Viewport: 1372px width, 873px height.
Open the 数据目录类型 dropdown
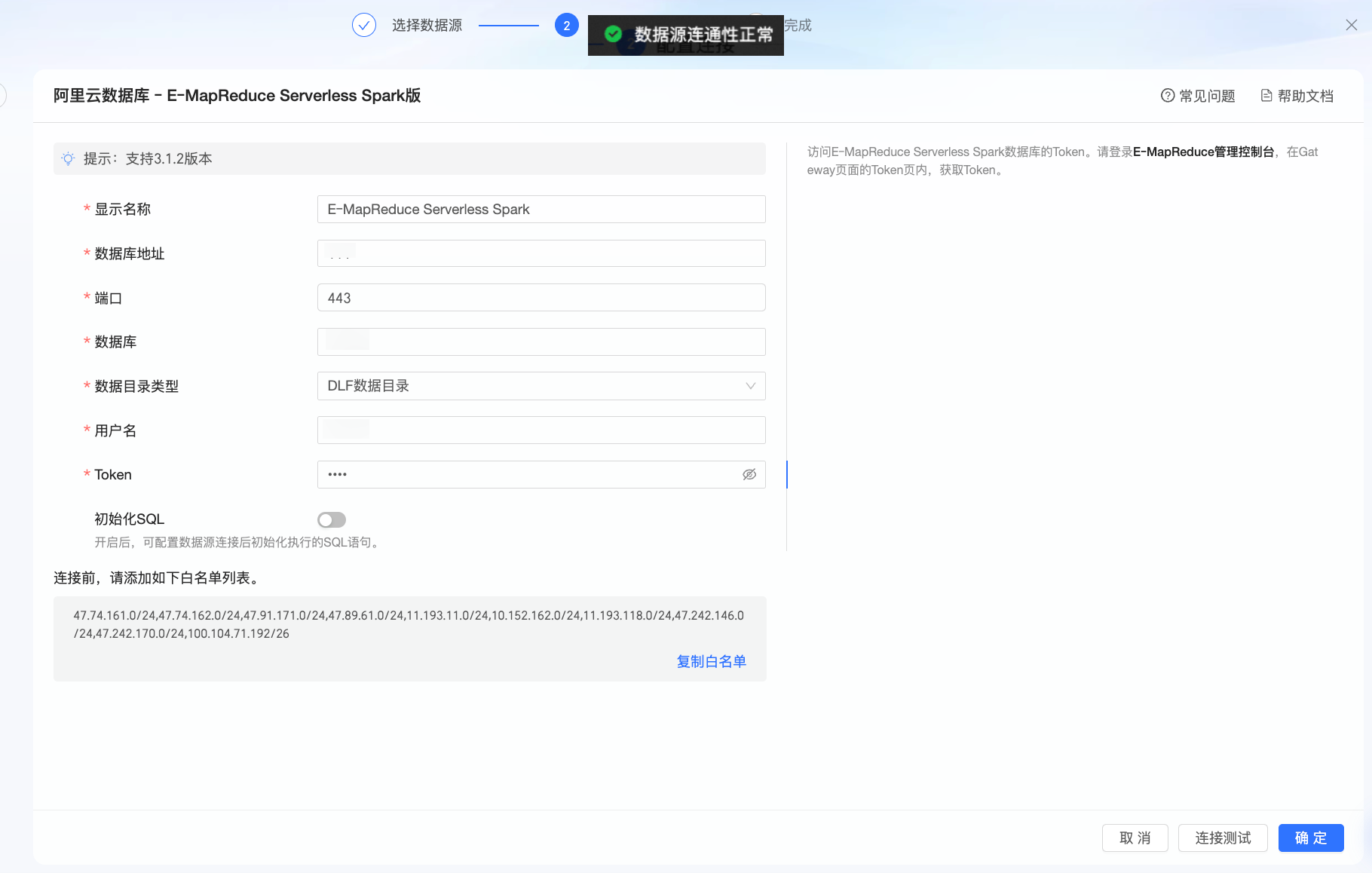tap(541, 386)
